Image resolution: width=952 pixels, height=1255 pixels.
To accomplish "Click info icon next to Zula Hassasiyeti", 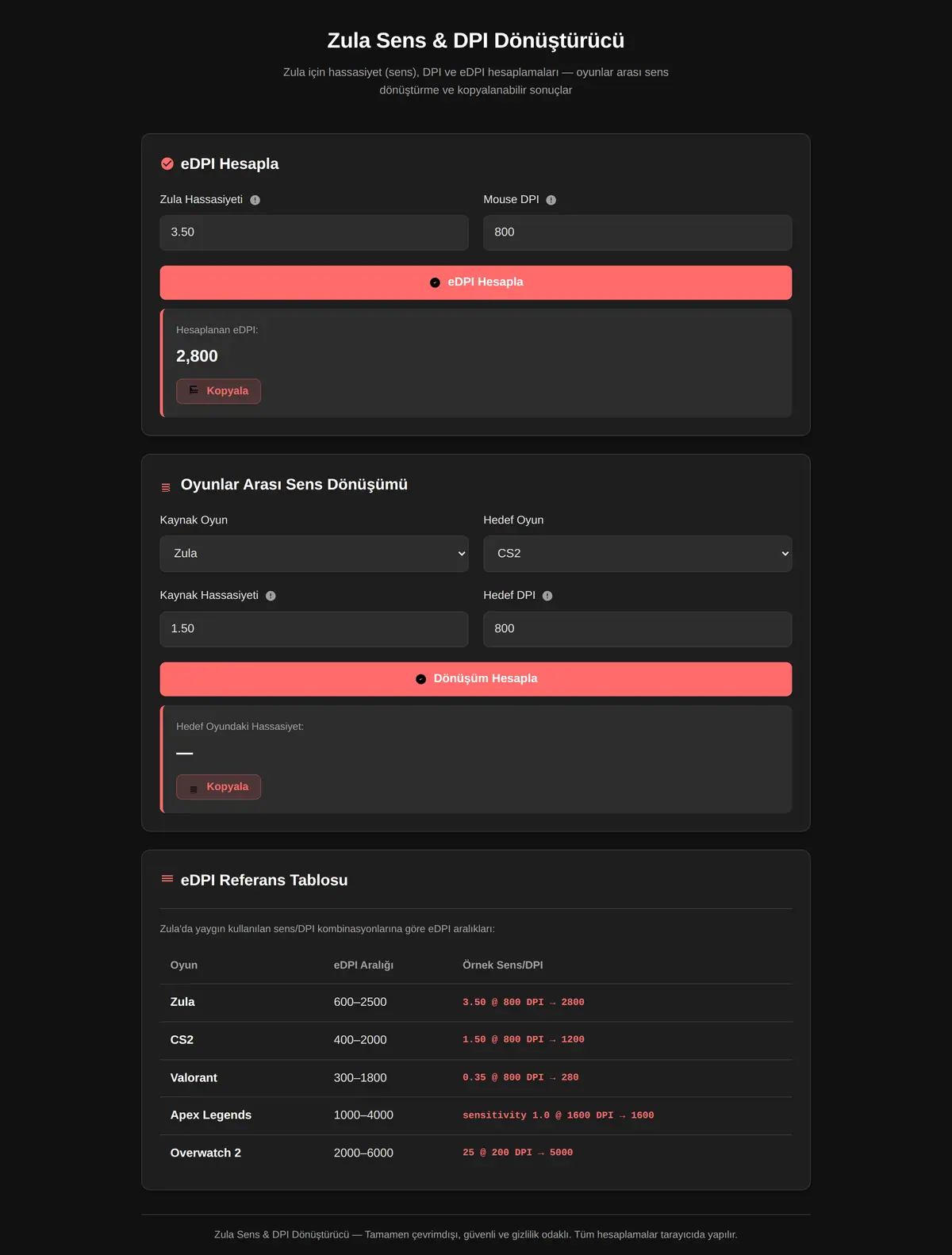I will tap(255, 200).
